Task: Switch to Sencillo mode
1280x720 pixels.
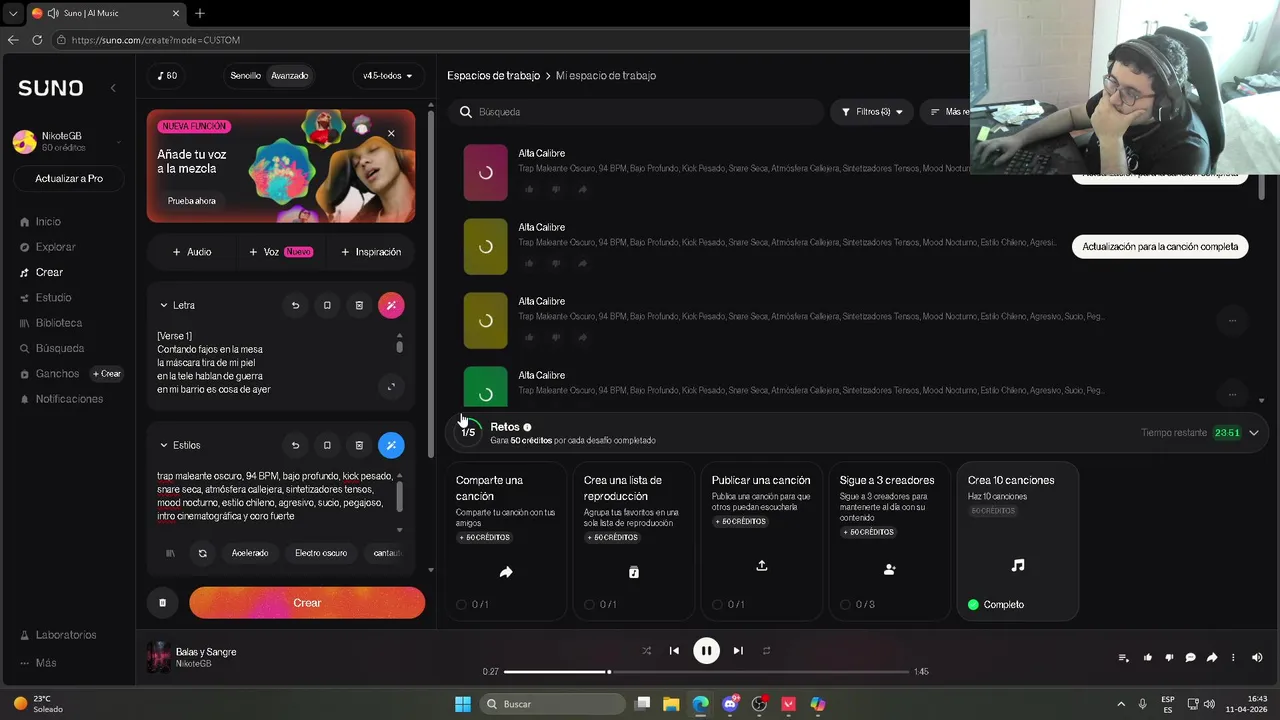Action: (x=245, y=76)
